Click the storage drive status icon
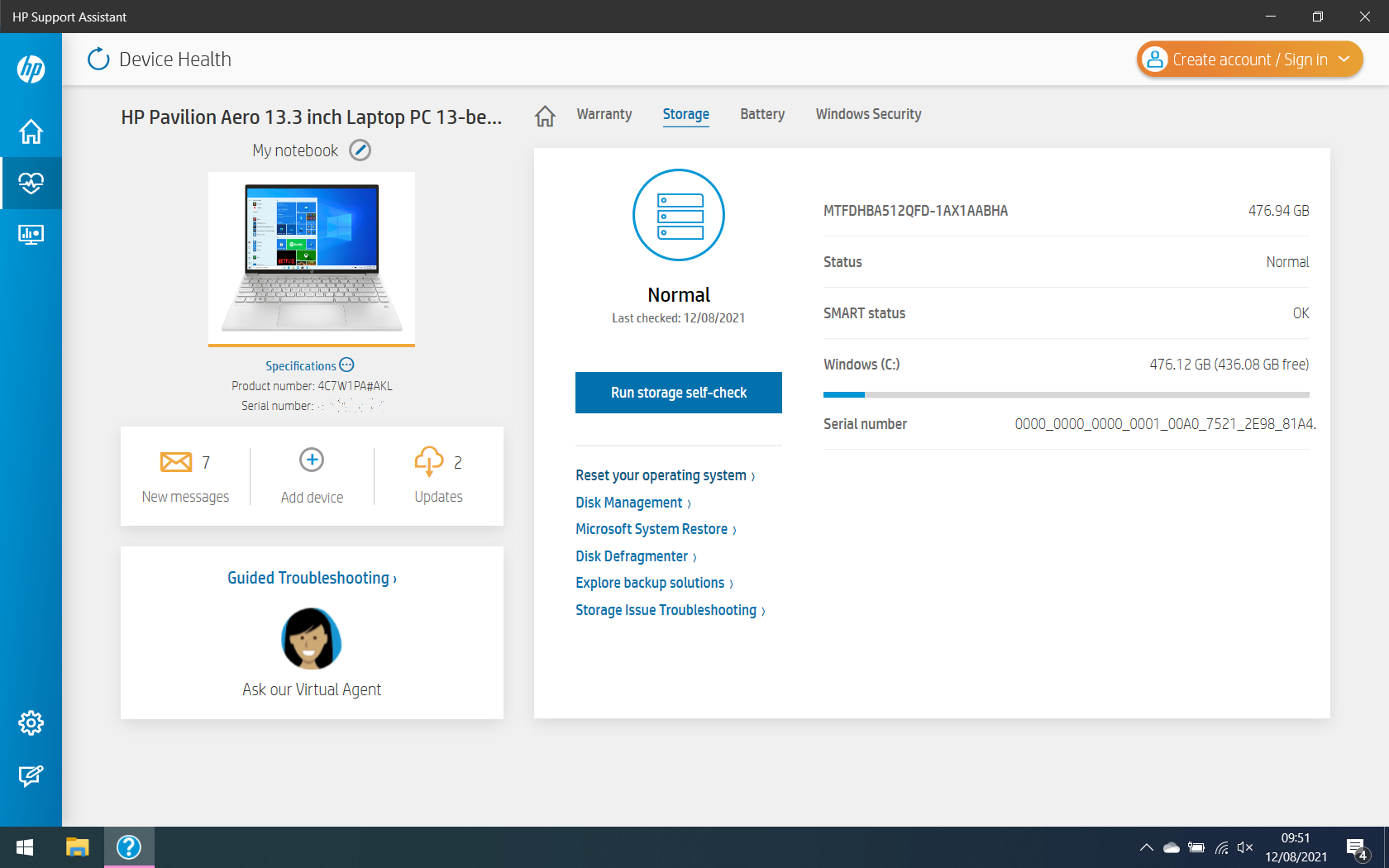Viewport: 1389px width, 868px height. (679, 215)
